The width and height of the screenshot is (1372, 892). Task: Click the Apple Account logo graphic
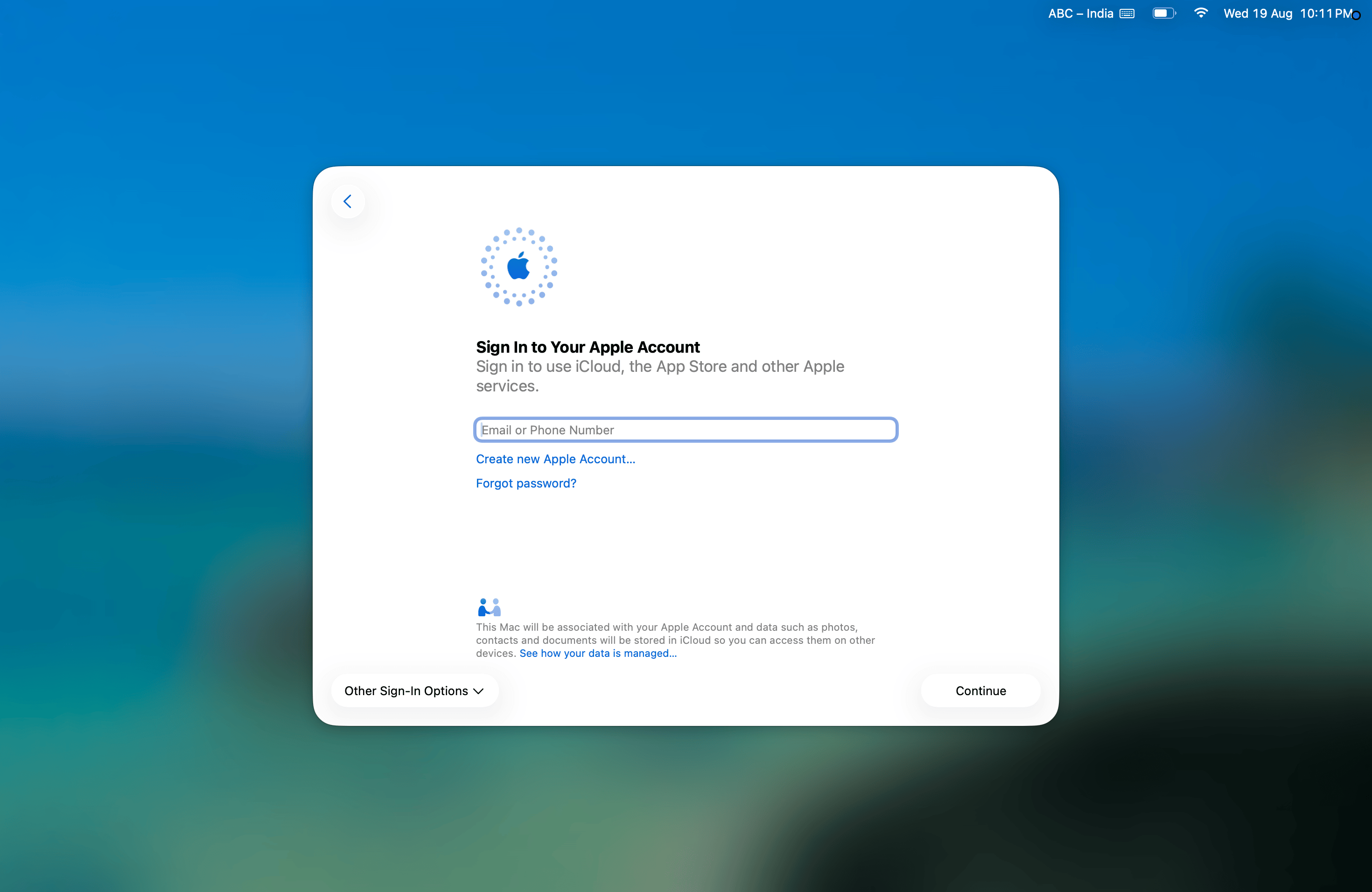point(519,267)
